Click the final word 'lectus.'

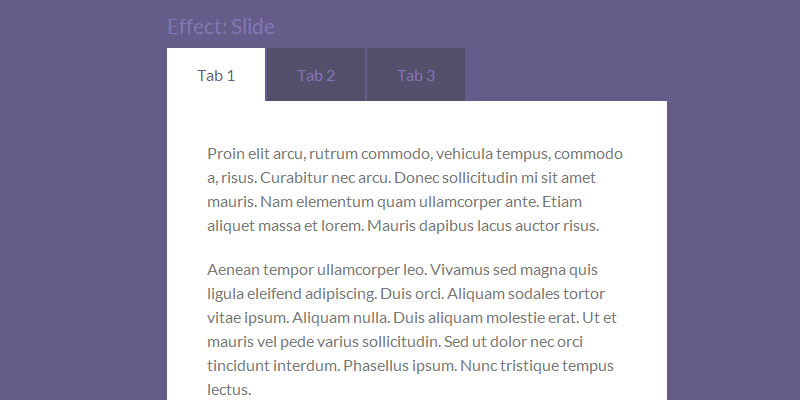point(229,390)
